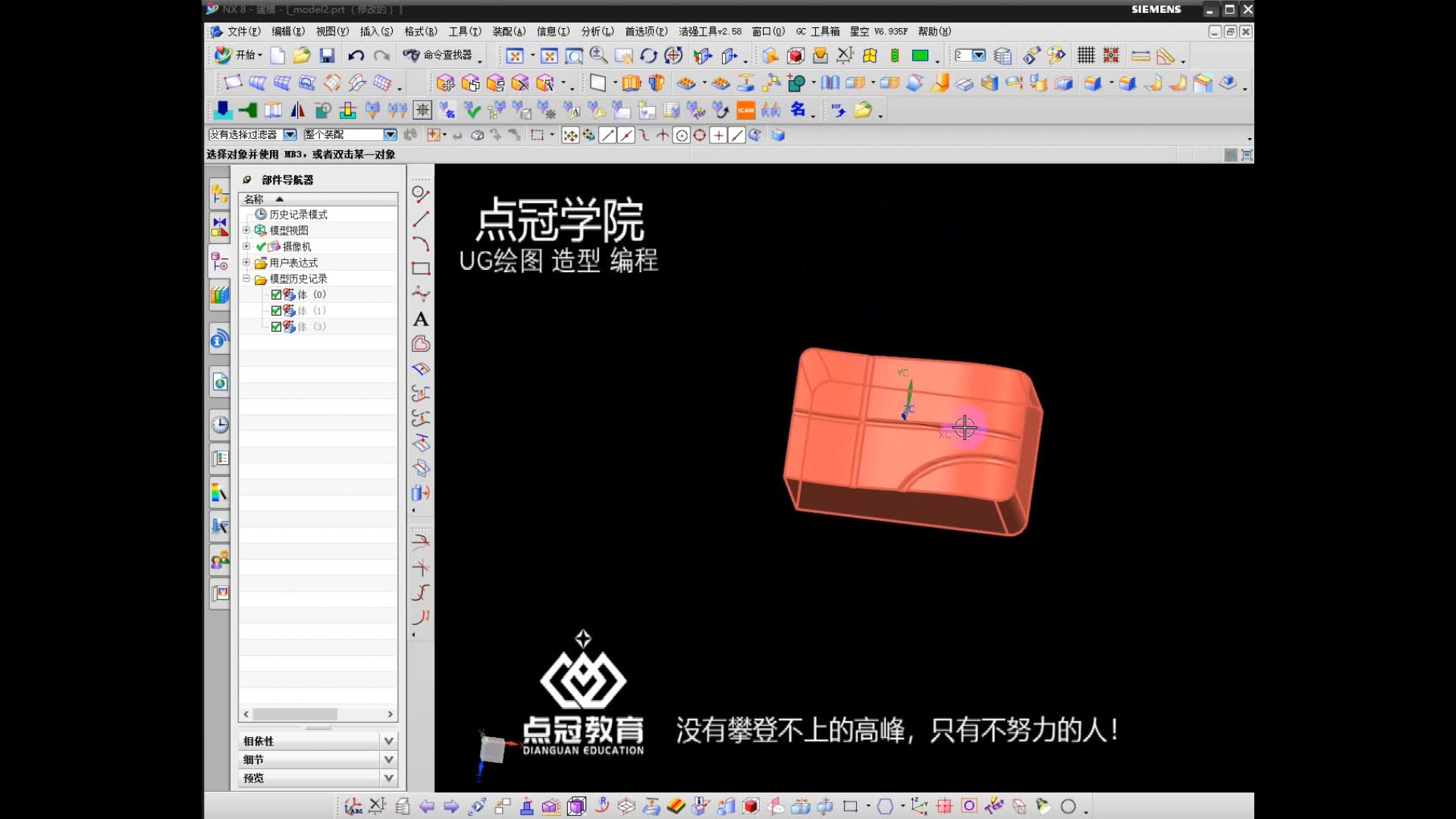Select the Zoom magnifier tool
Screen dimensions: 1456x819
pos(598,55)
